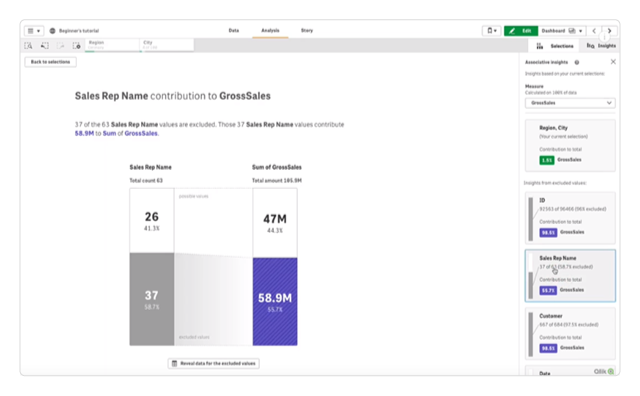Viewport: 640px width, 396px height.
Task: Close the Associative insights panel
Action: (x=613, y=62)
